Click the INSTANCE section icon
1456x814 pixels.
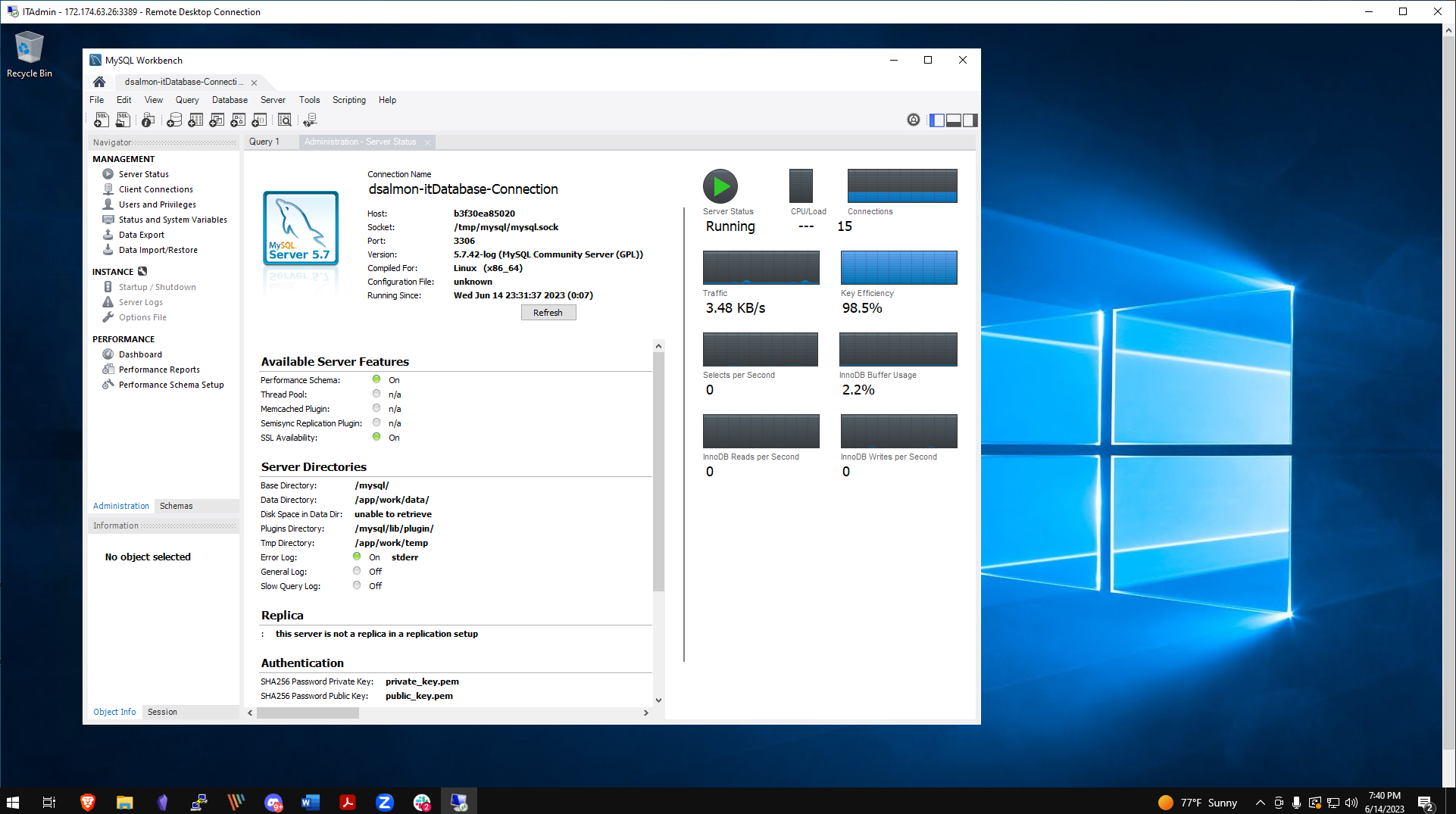click(x=142, y=271)
